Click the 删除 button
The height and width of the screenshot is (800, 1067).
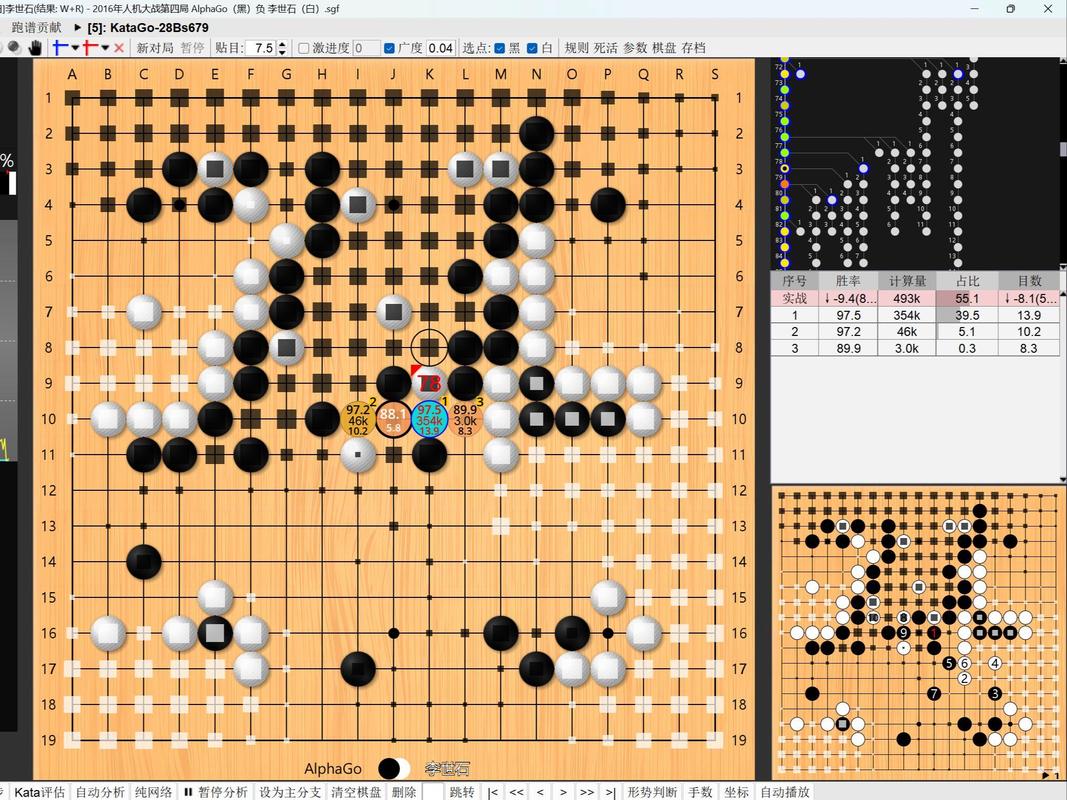pos(404,793)
